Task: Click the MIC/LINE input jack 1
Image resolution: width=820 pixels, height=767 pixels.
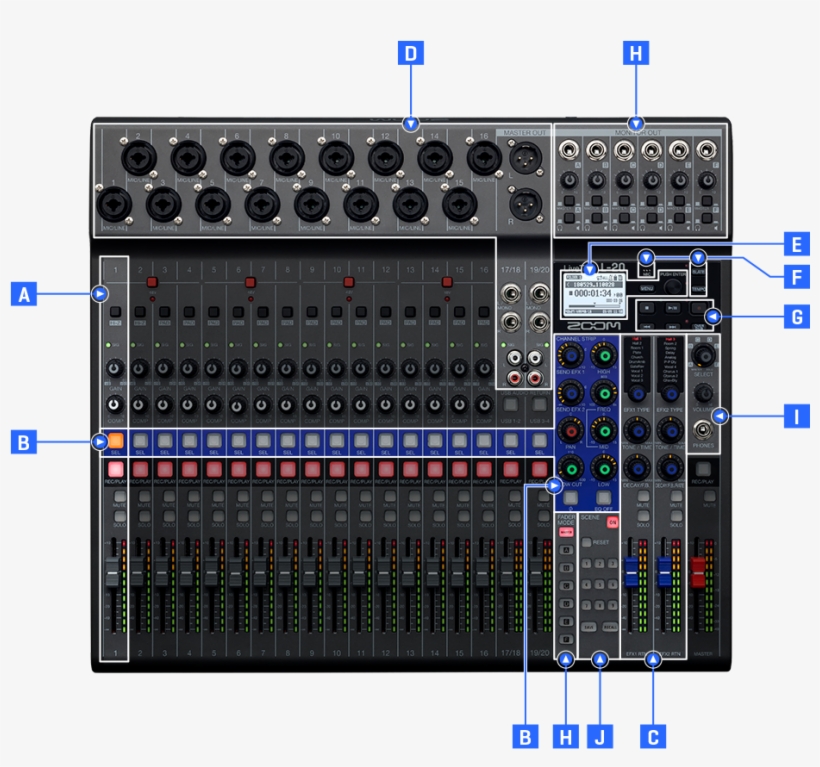Action: 113,204
